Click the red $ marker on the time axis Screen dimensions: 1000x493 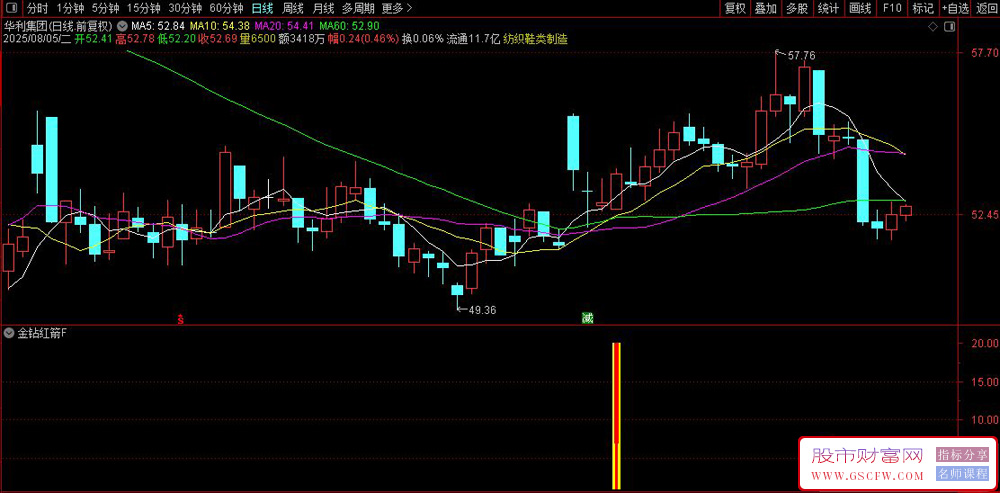pyautogui.click(x=181, y=319)
